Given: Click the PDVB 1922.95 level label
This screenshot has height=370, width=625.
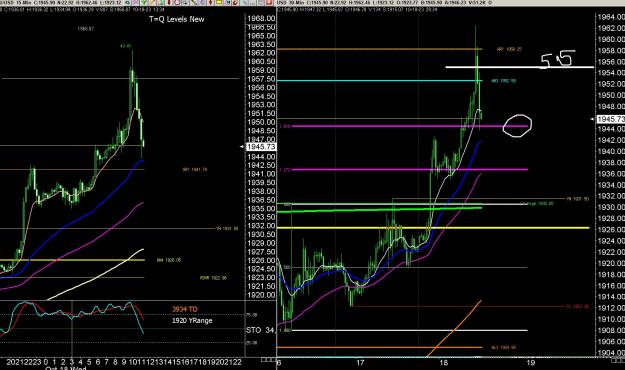Looking at the screenshot, I should point(213,278).
